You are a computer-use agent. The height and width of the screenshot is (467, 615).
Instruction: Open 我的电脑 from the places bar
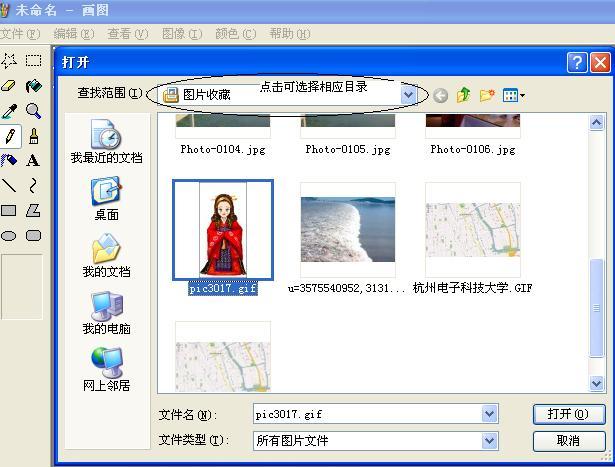pyautogui.click(x=106, y=314)
